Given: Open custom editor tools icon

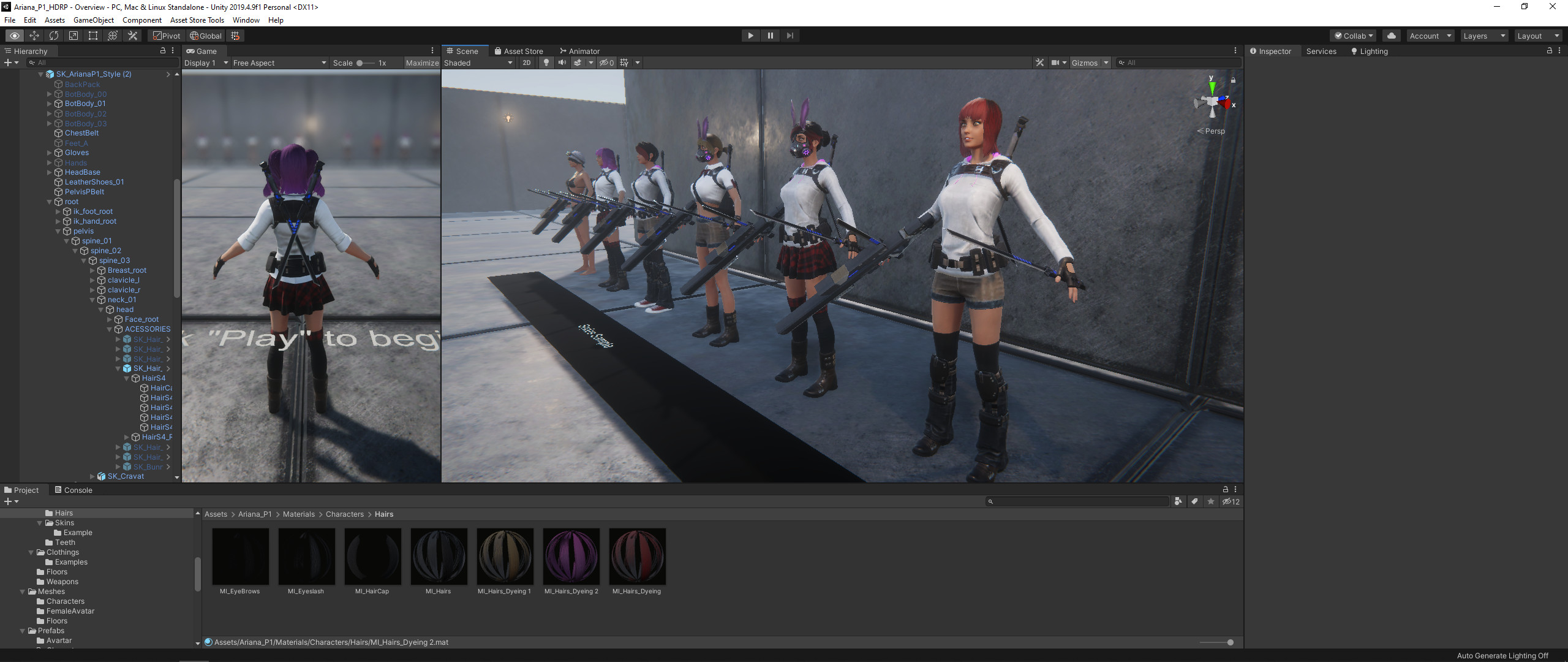Looking at the screenshot, I should click(132, 36).
